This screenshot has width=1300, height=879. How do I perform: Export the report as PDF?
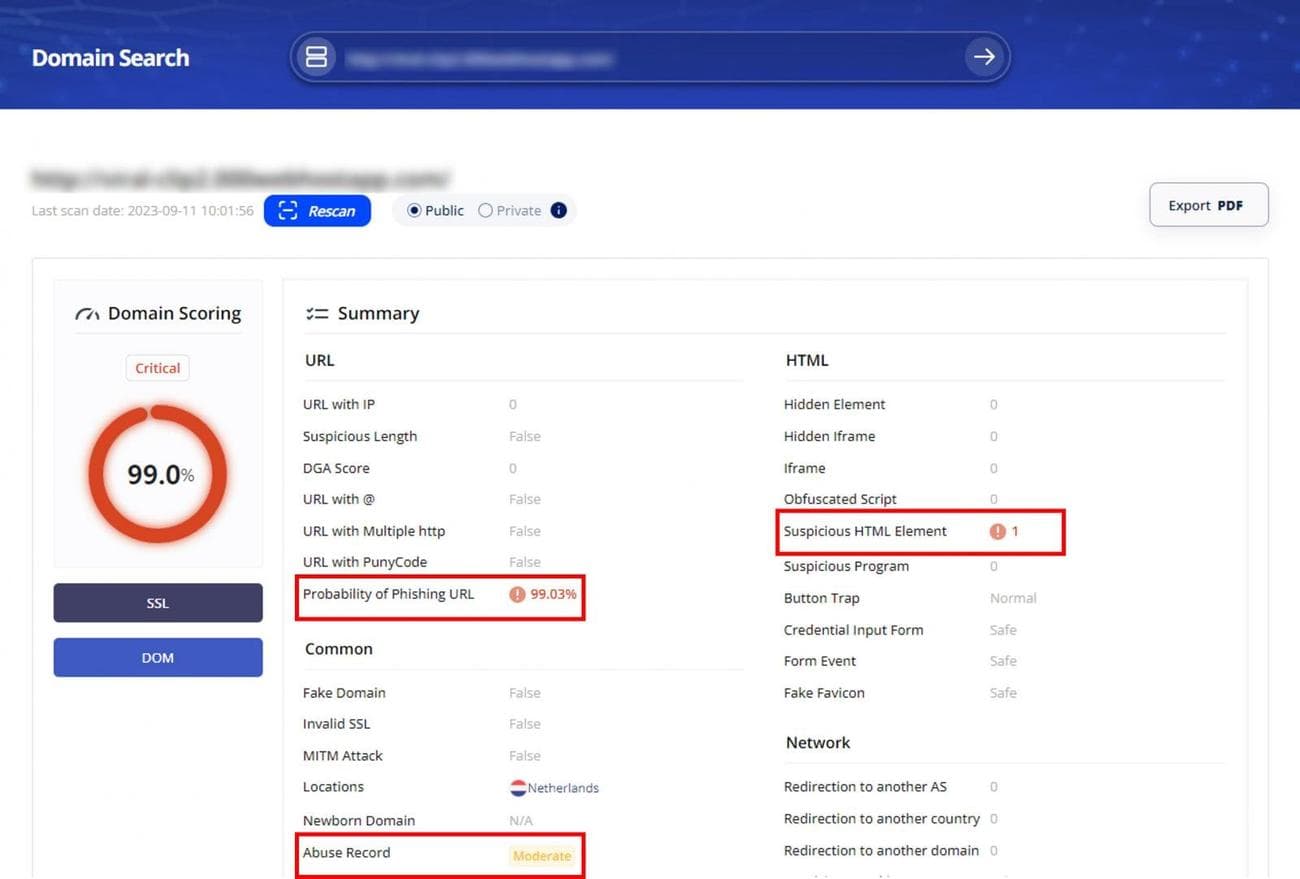[x=1208, y=205]
